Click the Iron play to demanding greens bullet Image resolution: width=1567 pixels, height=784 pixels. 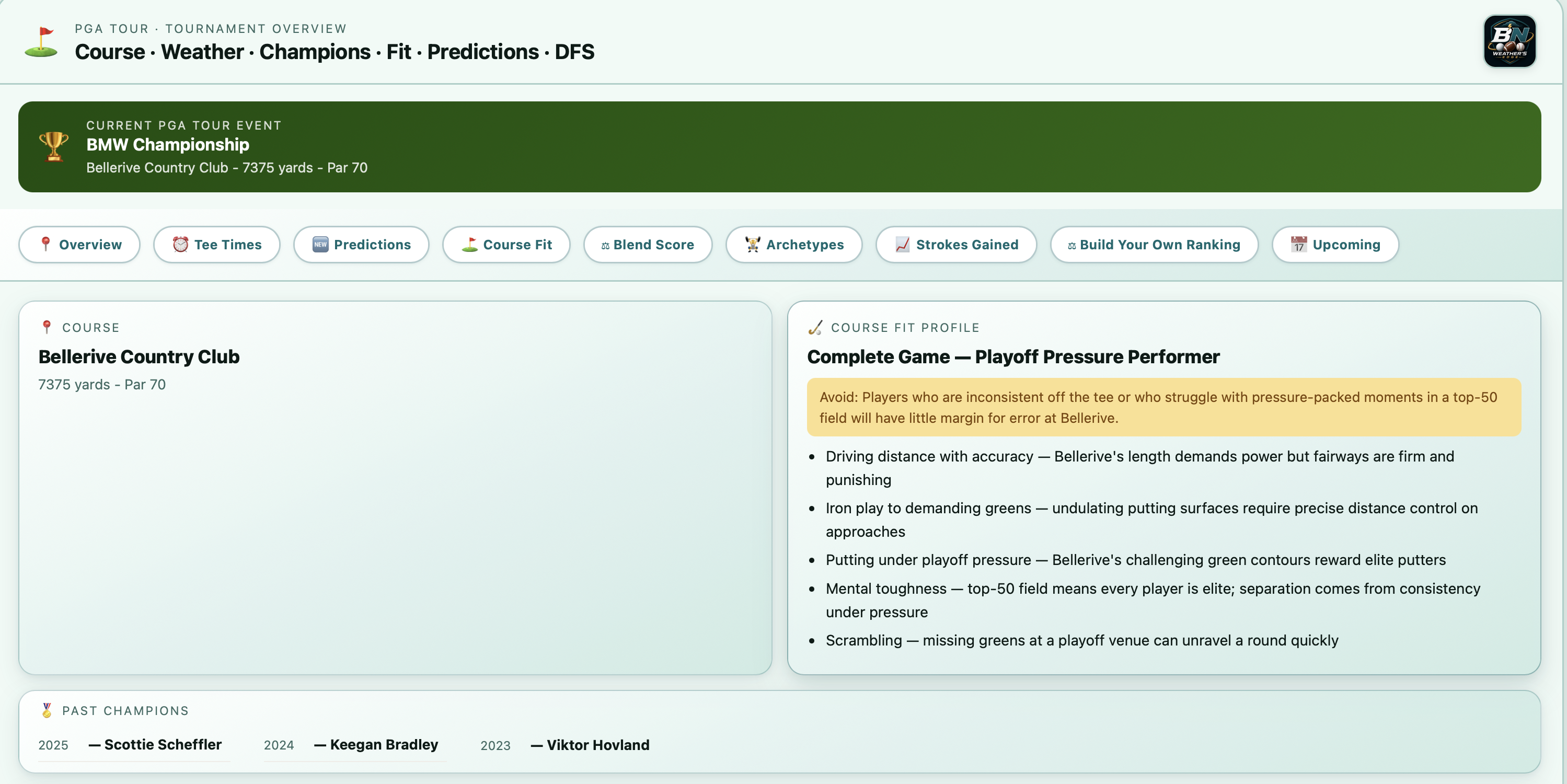[1151, 520]
